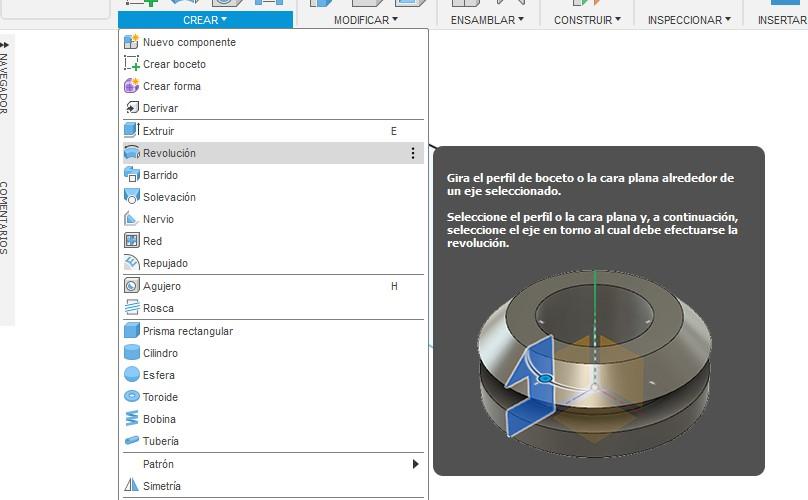Click the Simetría icon
Viewport: 808px width, 500px height.
tap(131, 486)
